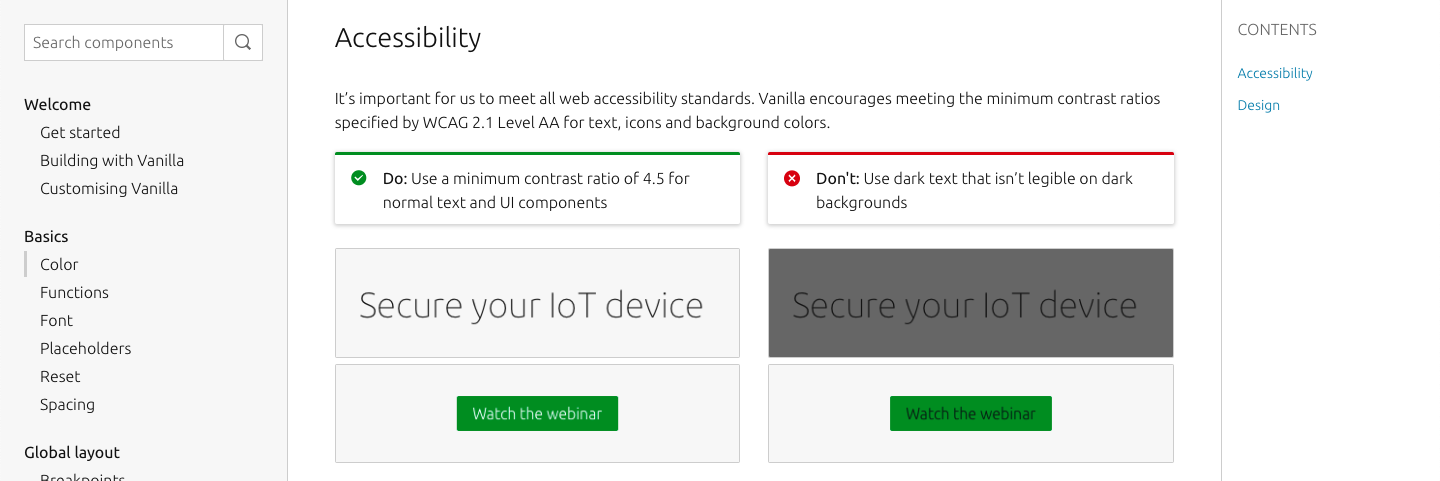Go to Building with Vanilla page

pyautogui.click(x=112, y=160)
